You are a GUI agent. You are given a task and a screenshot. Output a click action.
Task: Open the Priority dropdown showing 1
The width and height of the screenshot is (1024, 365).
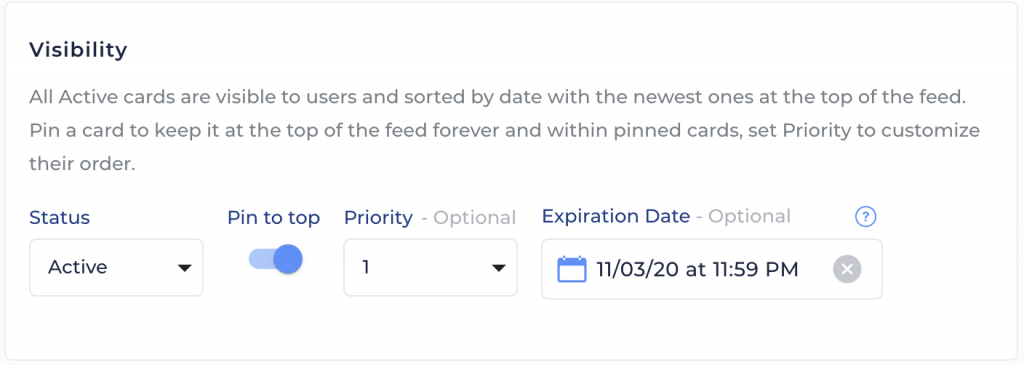(430, 268)
